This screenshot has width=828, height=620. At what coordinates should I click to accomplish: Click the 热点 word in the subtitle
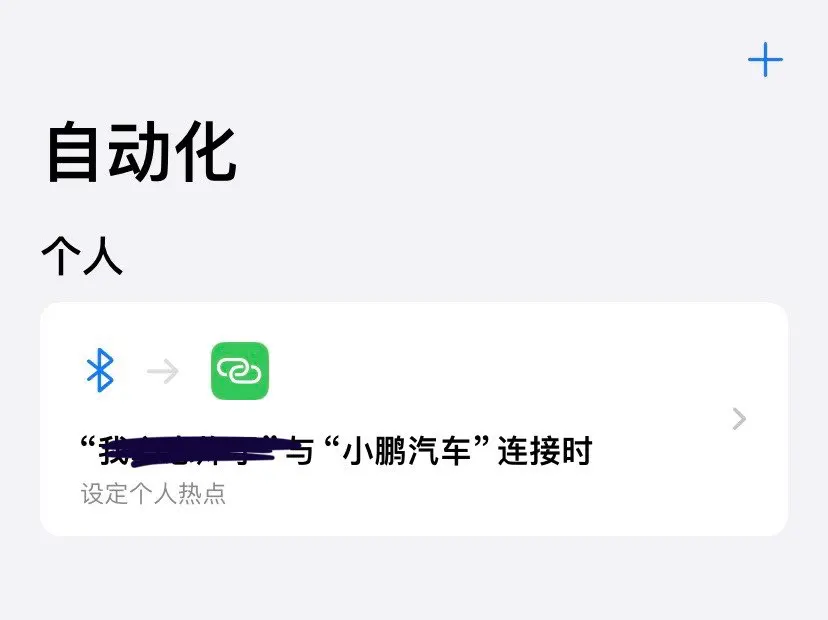[x=202, y=494]
